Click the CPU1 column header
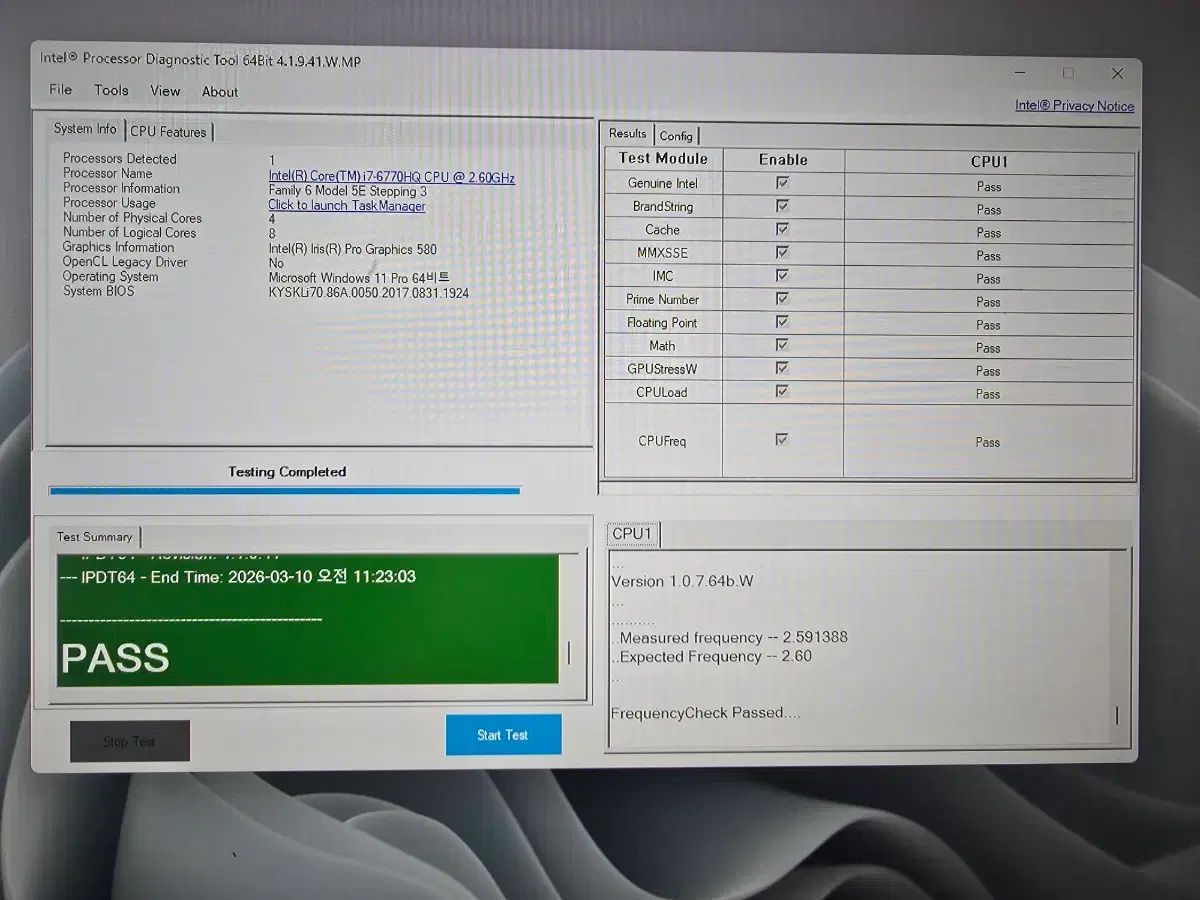The height and width of the screenshot is (900, 1200). pyautogui.click(x=989, y=161)
